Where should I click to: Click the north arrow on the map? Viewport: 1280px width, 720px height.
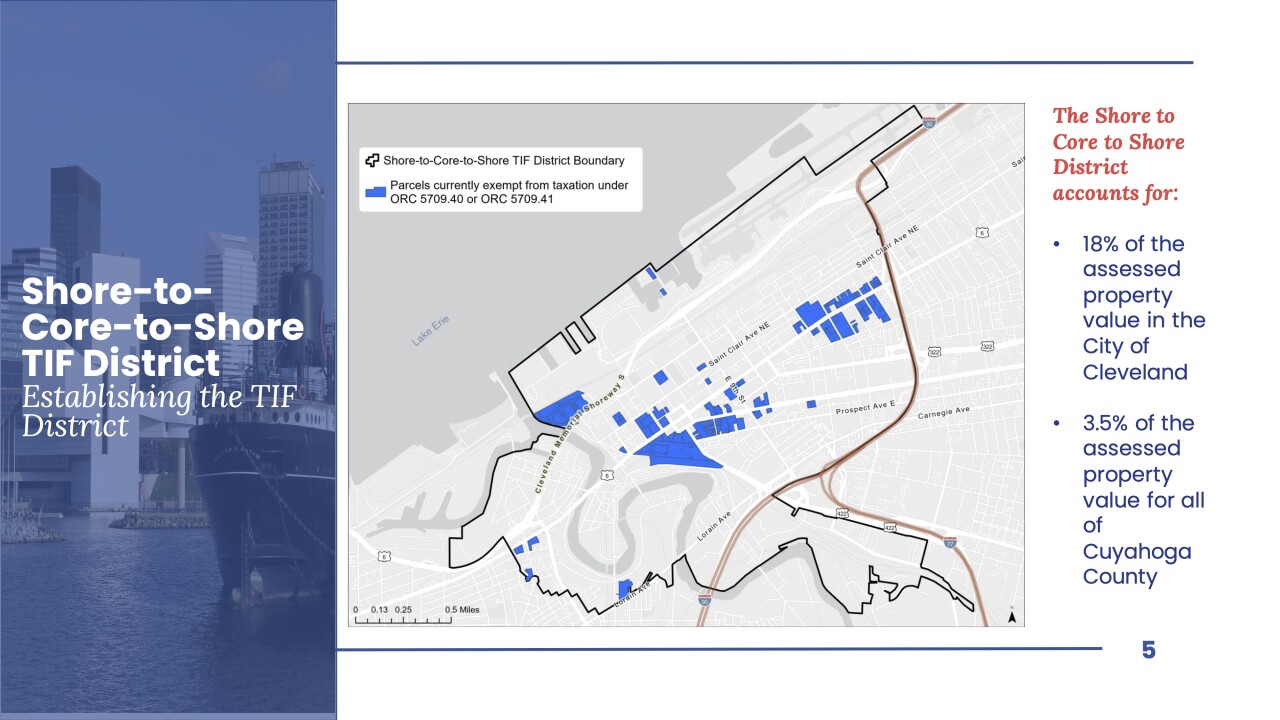tap(1011, 616)
